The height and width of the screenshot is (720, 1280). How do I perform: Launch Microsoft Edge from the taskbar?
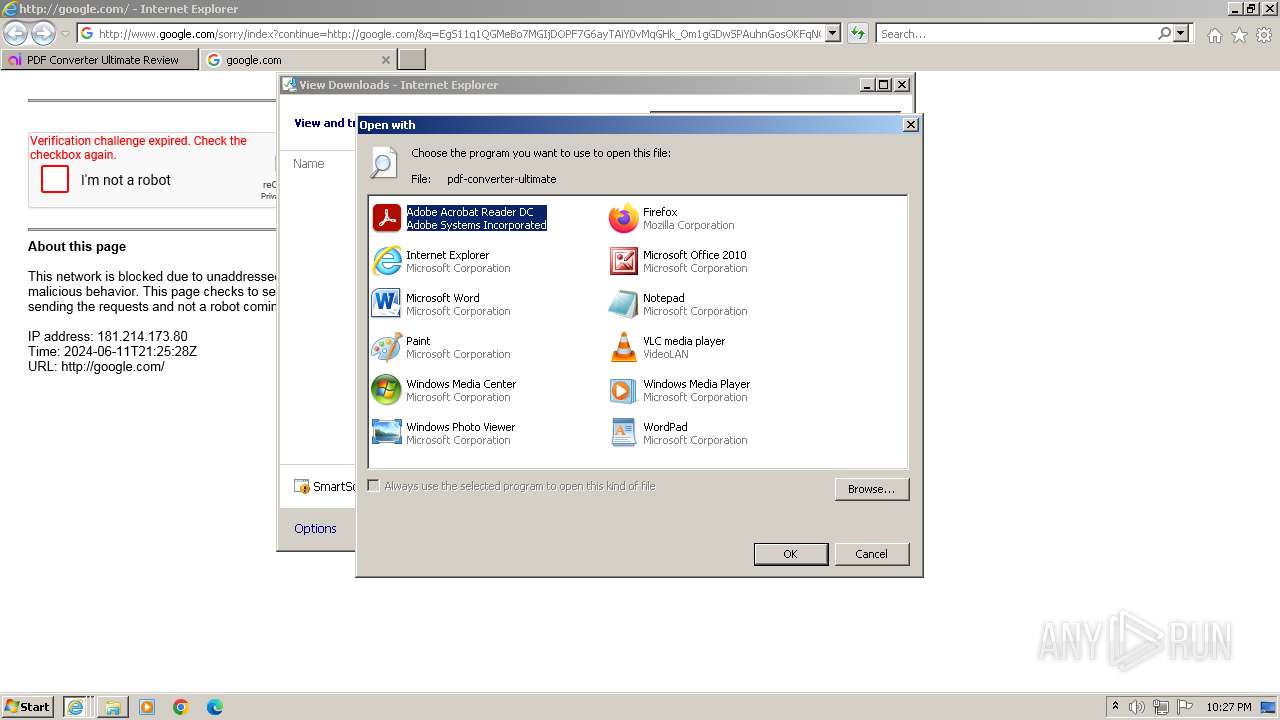215,707
